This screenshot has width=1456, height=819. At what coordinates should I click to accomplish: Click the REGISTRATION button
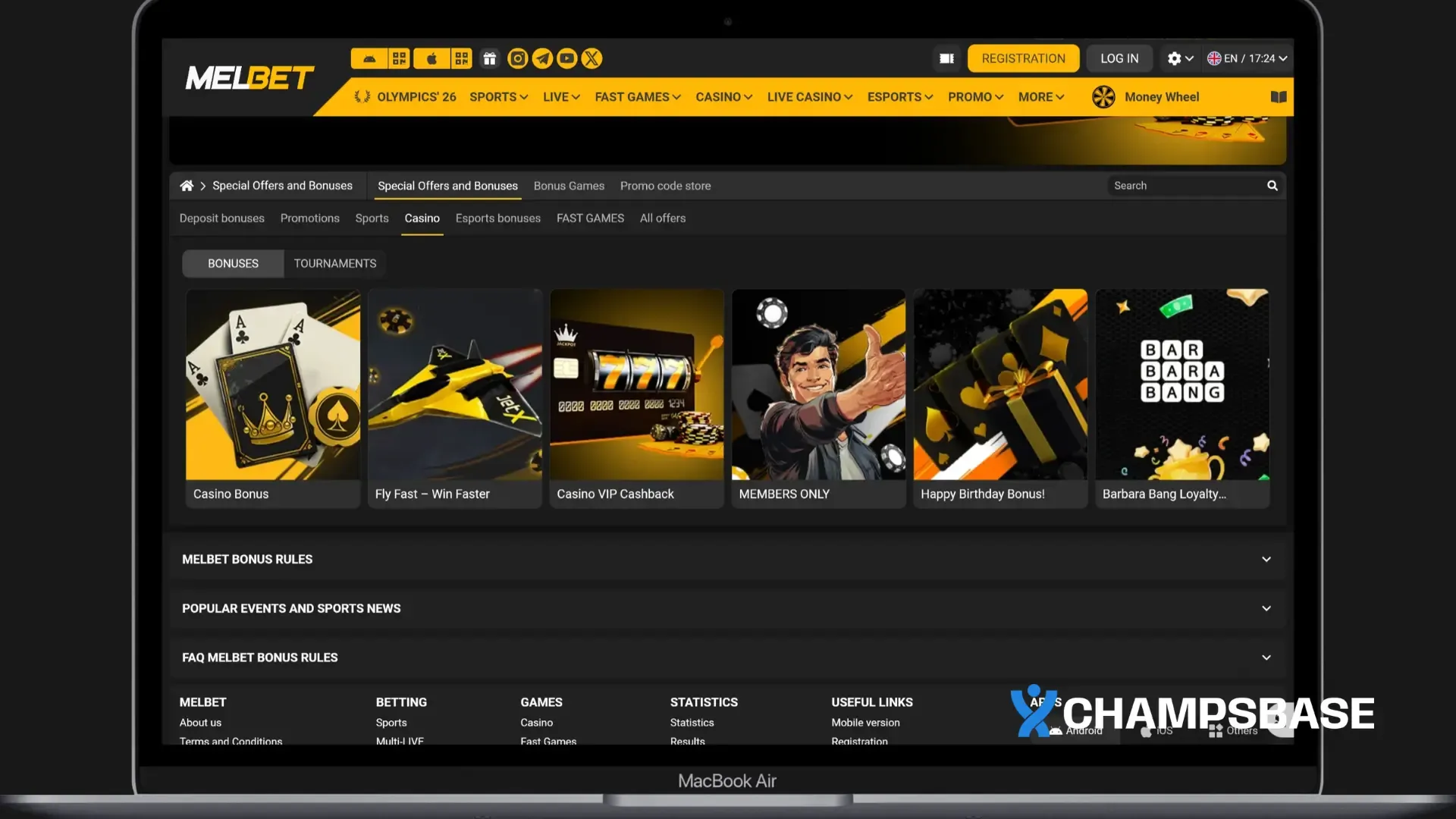coord(1023,58)
